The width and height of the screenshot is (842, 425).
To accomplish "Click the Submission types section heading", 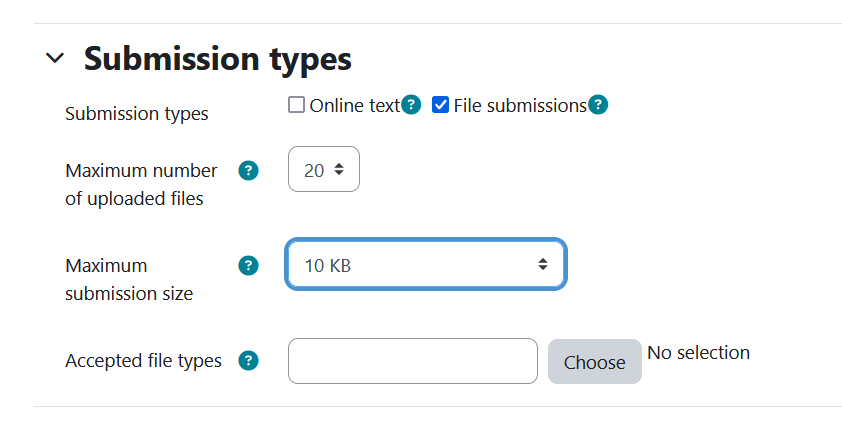I will click(217, 58).
